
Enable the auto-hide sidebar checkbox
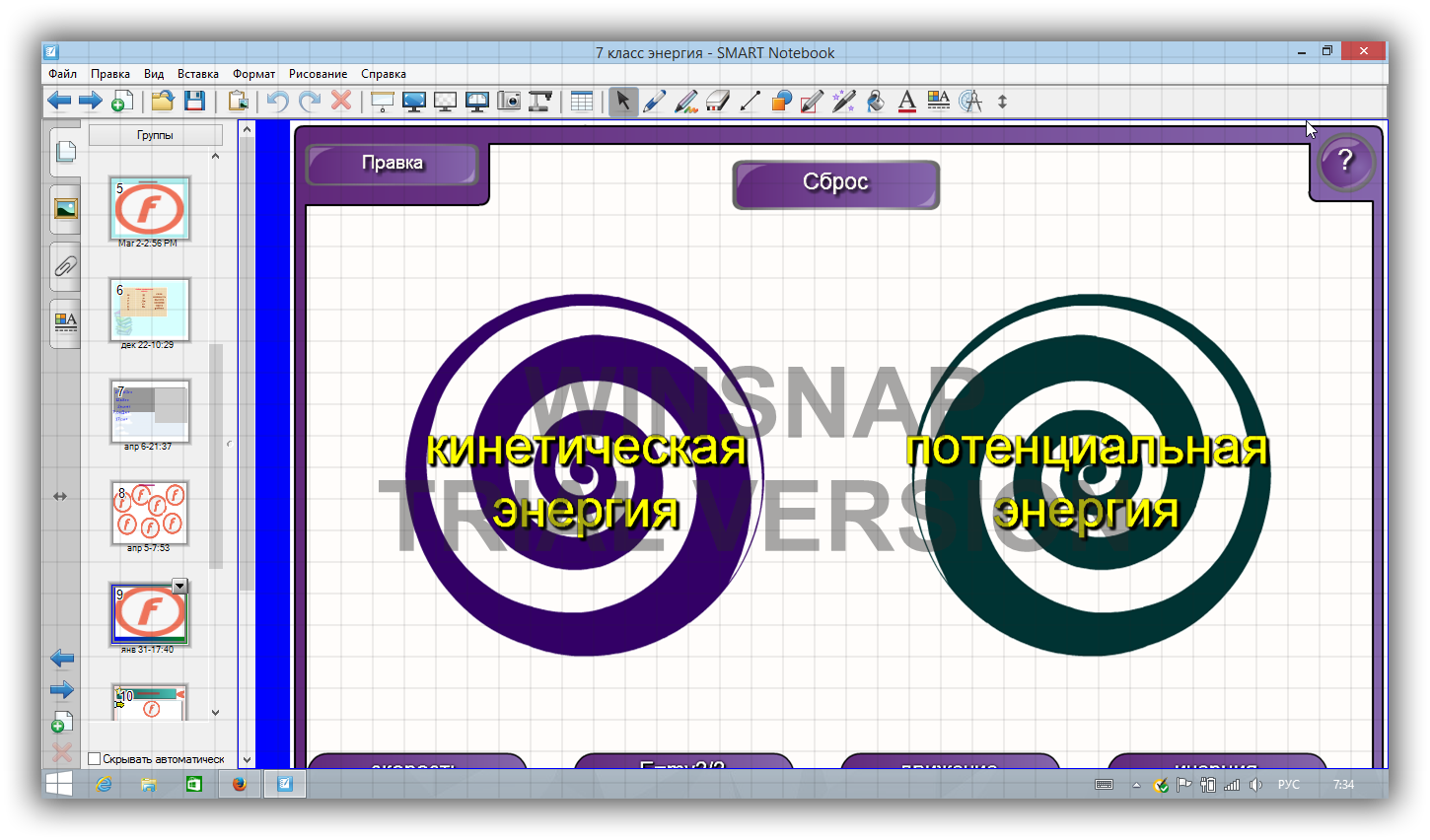[95, 759]
